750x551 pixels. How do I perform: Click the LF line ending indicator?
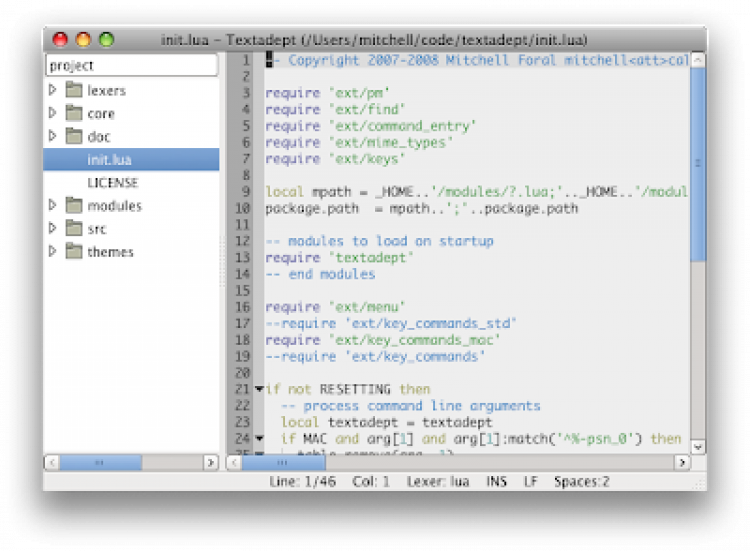pyautogui.click(x=530, y=481)
